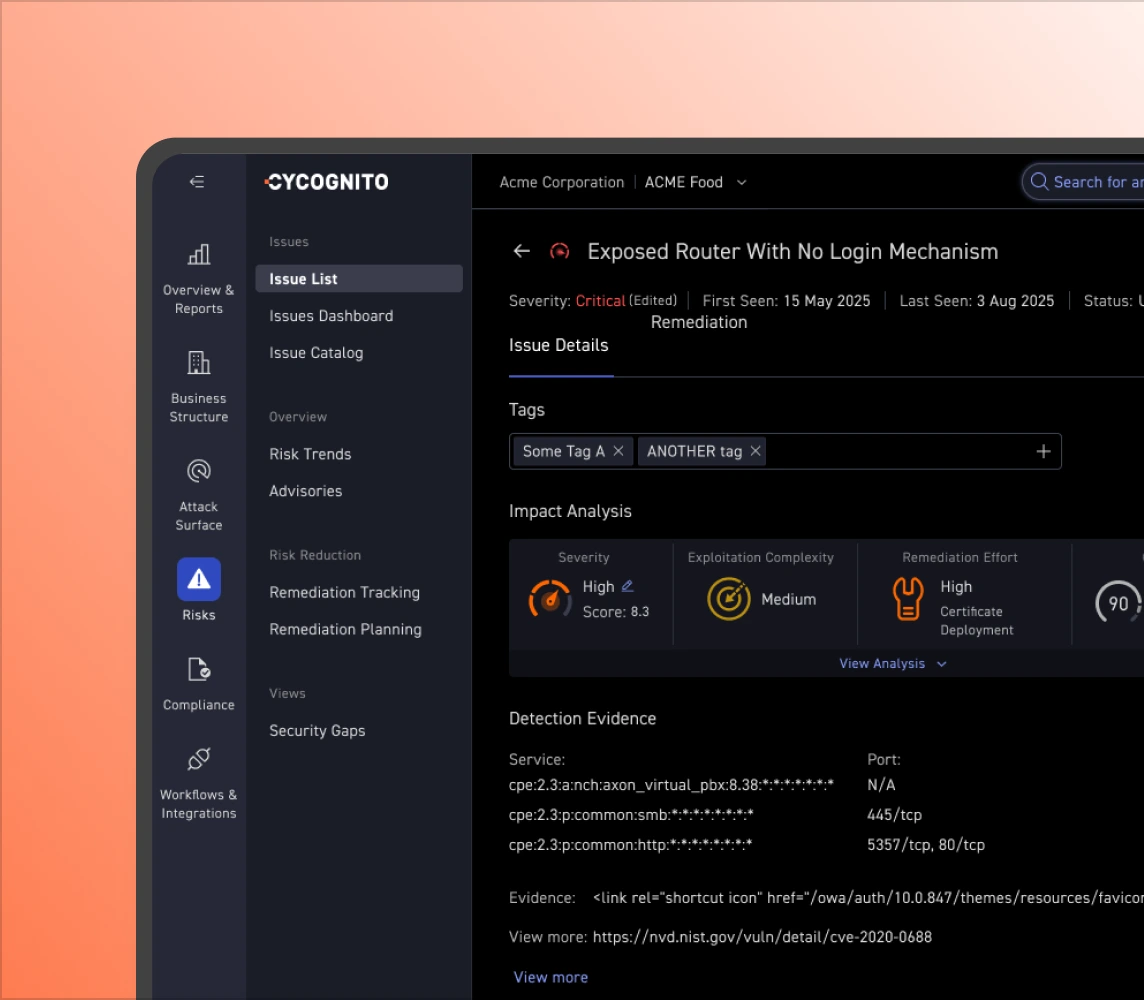Open the Attack Surface section
Viewport: 1144px width, 1000px height.
pyautogui.click(x=198, y=470)
